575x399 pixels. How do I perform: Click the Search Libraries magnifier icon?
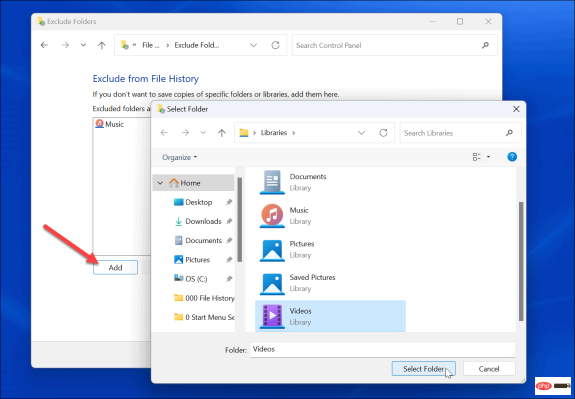click(509, 133)
